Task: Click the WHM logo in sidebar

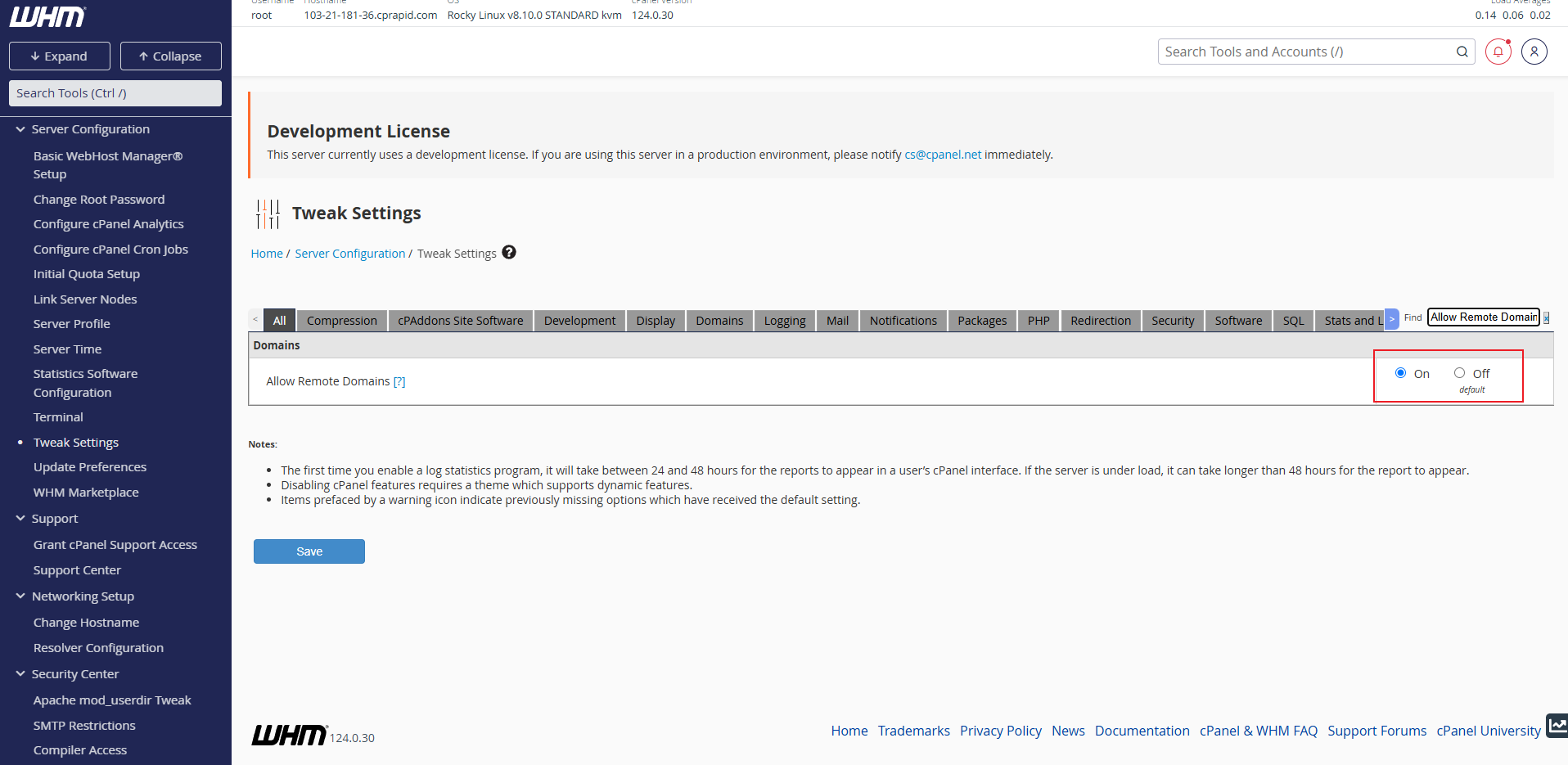Action: [x=47, y=16]
